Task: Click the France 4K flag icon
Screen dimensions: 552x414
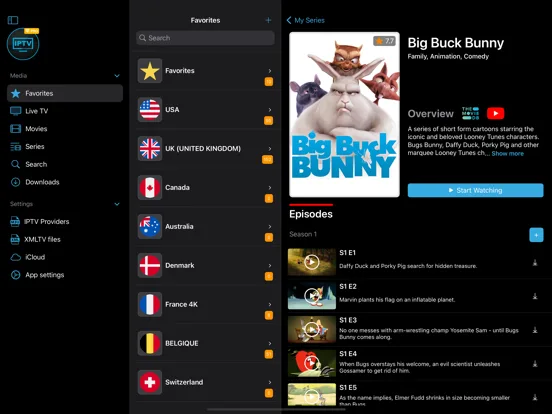Action: tap(150, 304)
